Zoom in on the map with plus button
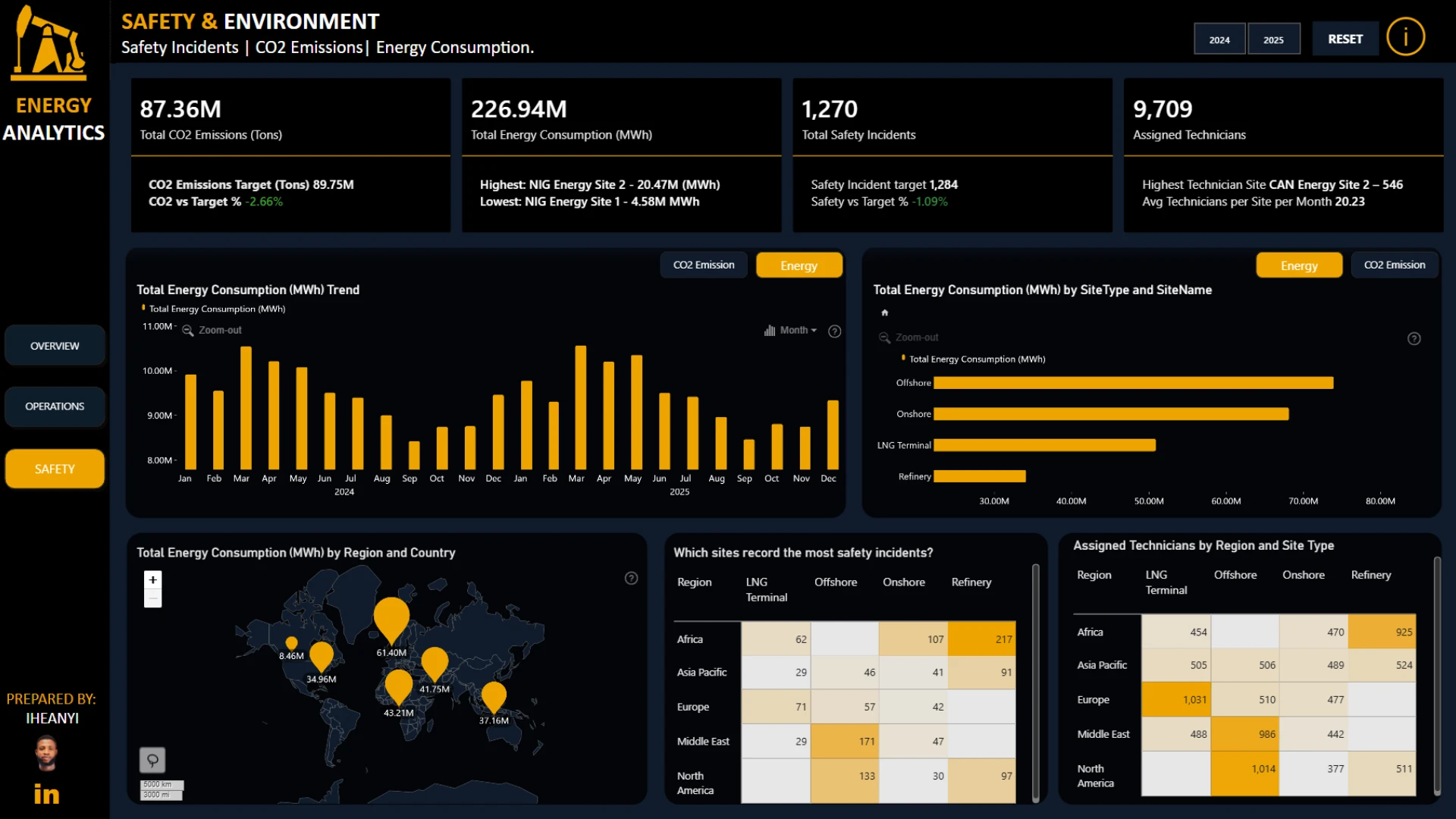1456x819 pixels. [152, 580]
